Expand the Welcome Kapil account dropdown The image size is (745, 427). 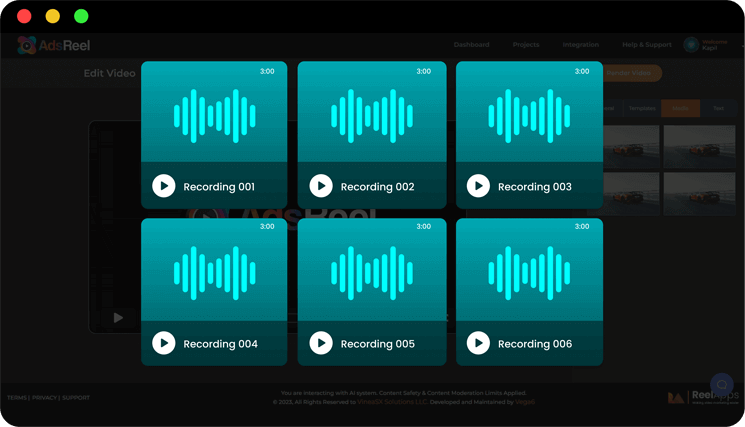pos(741,46)
